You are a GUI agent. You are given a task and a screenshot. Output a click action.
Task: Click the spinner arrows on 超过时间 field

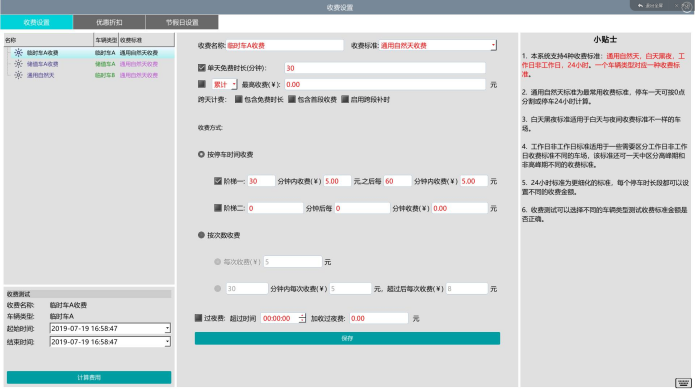[302, 318]
